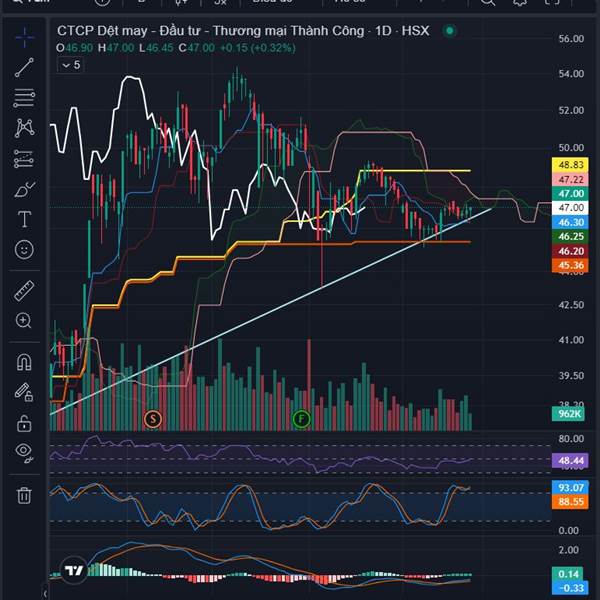
Task: Toggle magnet mode for drawings
Action: pos(24,362)
